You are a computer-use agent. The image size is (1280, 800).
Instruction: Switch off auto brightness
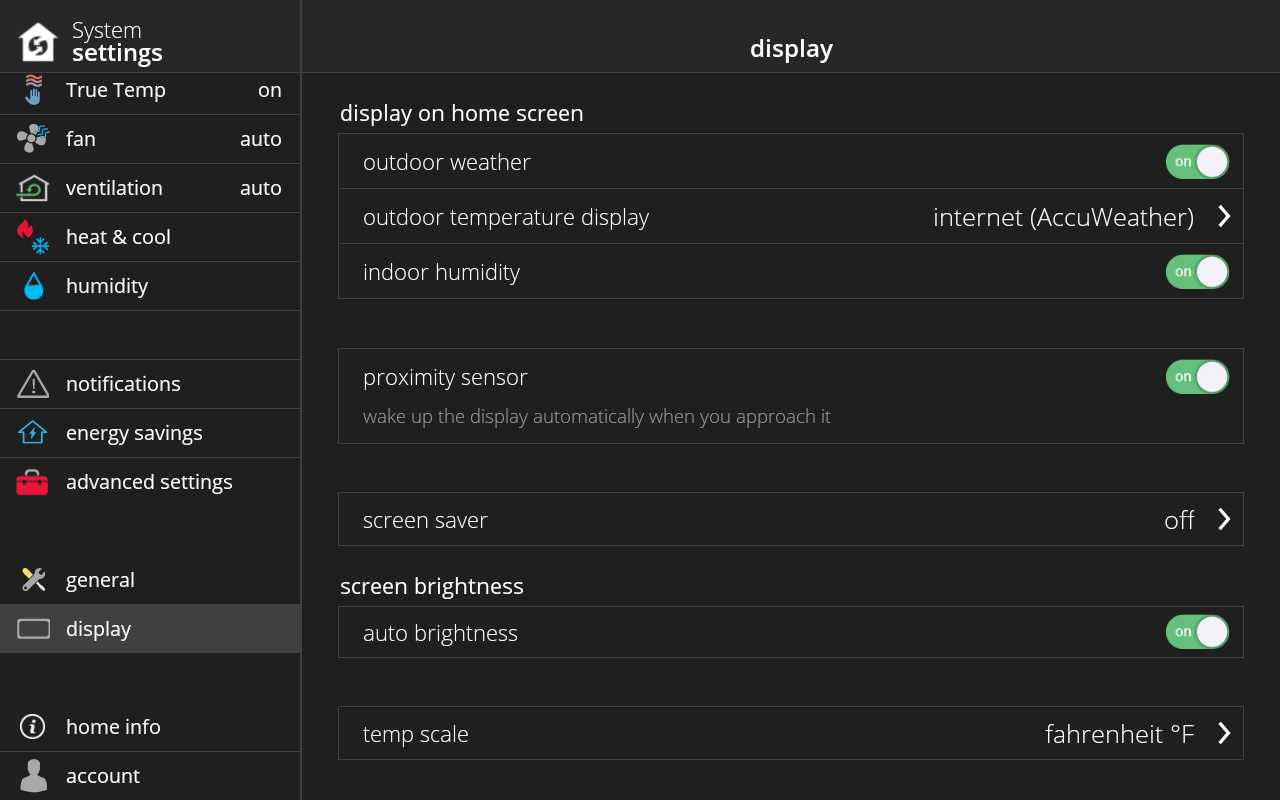tap(1197, 632)
